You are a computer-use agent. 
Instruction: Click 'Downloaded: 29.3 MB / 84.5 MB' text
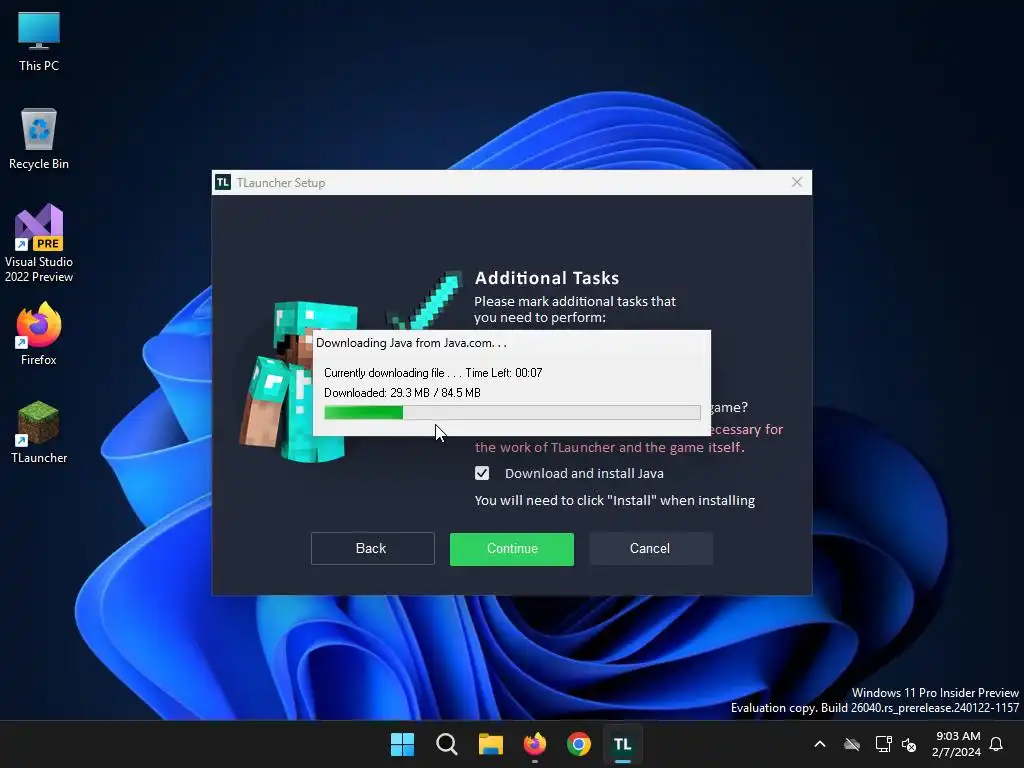point(402,392)
